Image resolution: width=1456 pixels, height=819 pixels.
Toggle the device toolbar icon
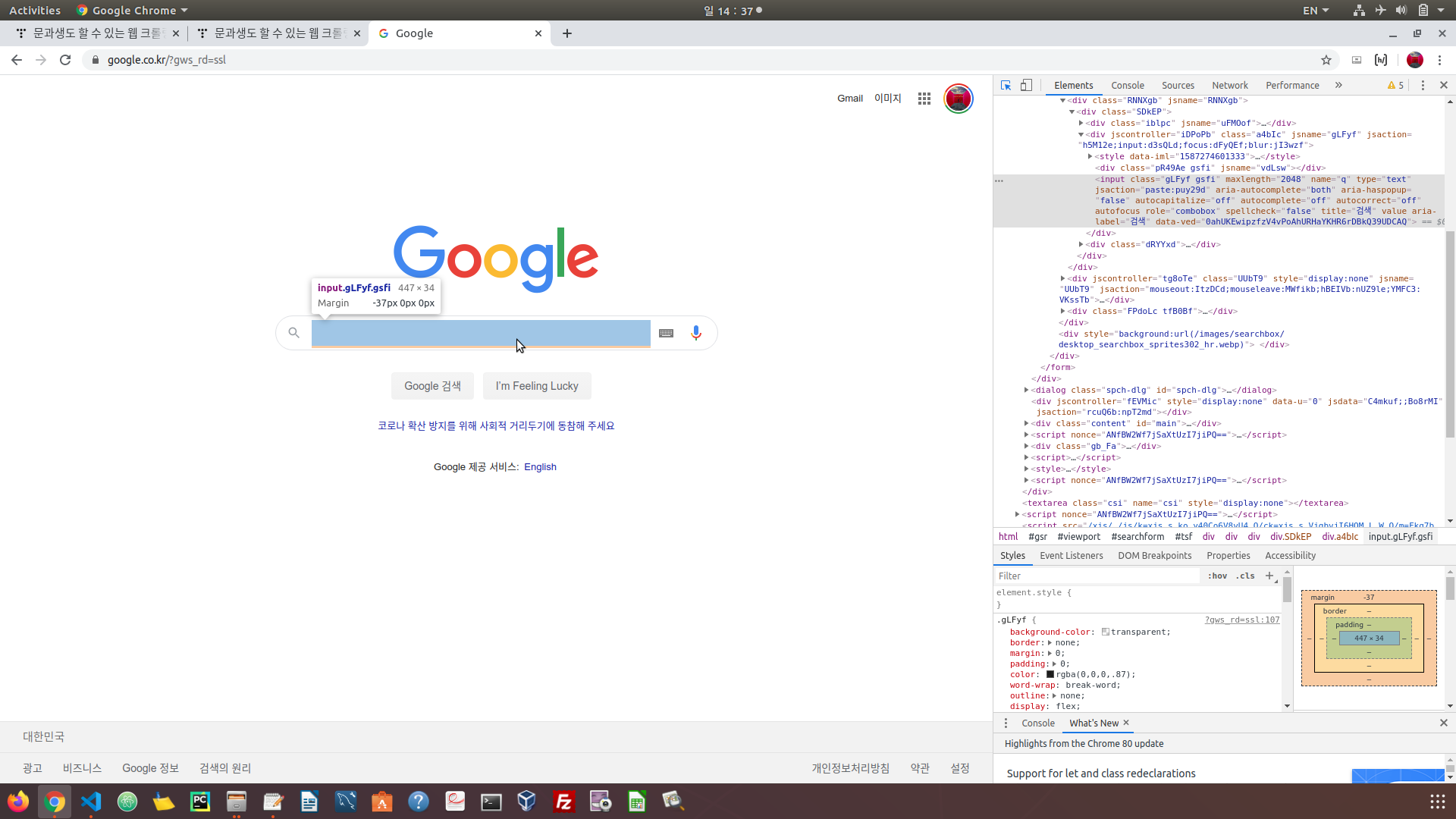[1026, 86]
